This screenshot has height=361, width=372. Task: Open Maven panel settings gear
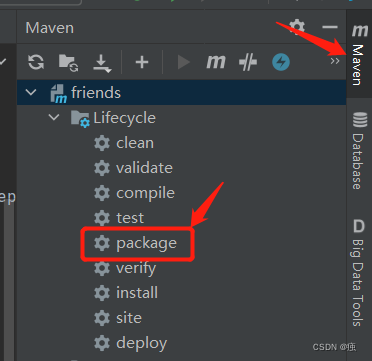pos(297,27)
